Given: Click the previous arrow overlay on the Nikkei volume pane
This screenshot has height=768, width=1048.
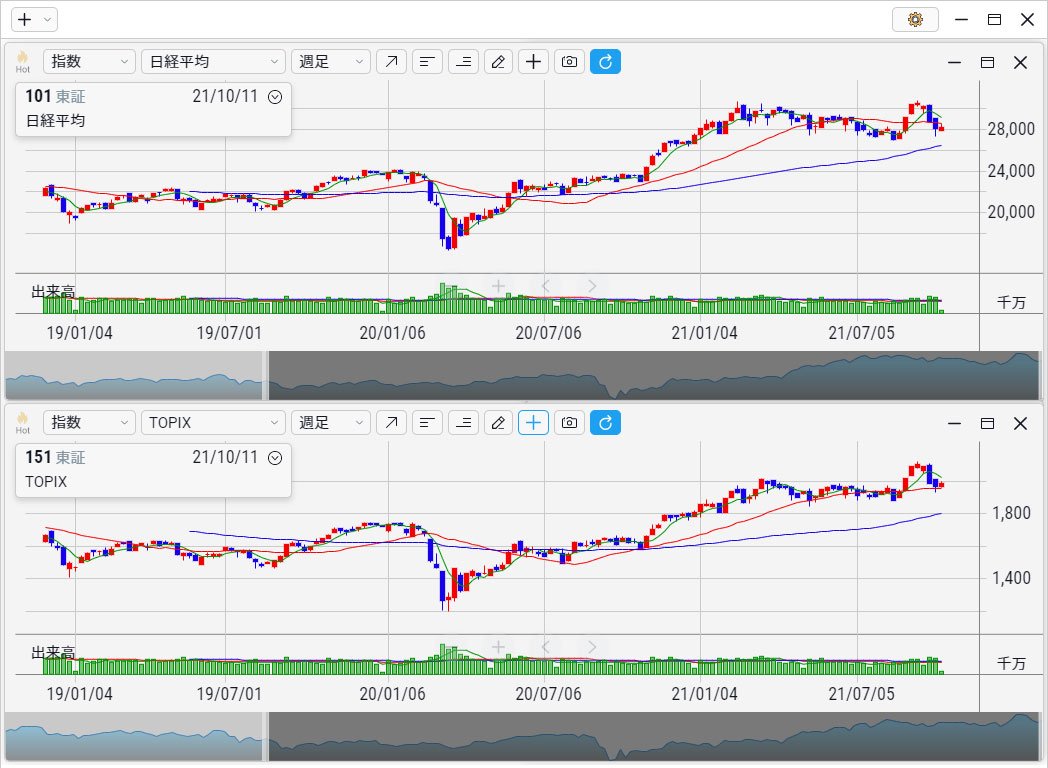Looking at the screenshot, I should pyautogui.click(x=545, y=286).
